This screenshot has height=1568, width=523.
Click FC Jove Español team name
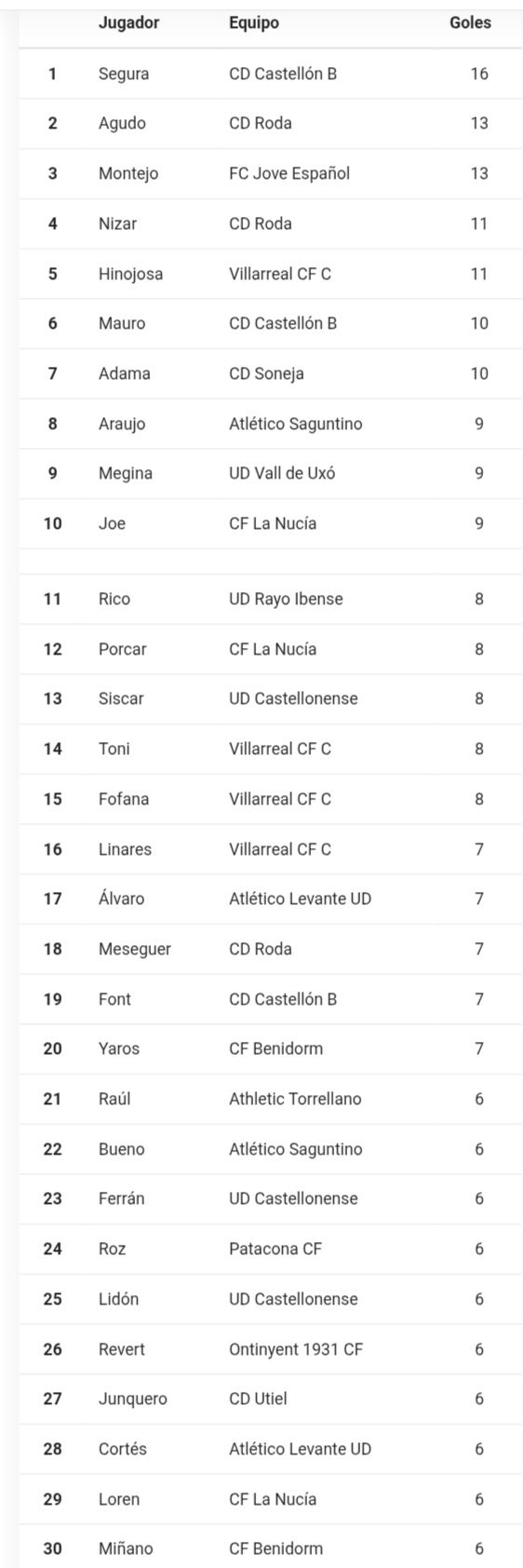pyautogui.click(x=289, y=173)
